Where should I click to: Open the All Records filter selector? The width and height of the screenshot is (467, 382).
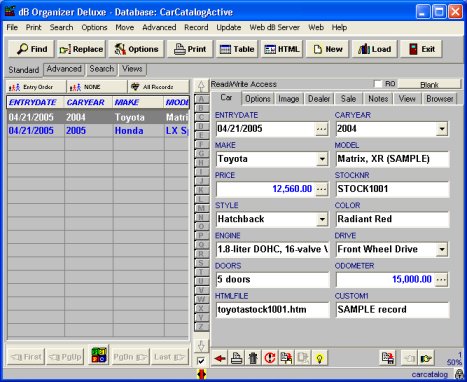[158, 87]
